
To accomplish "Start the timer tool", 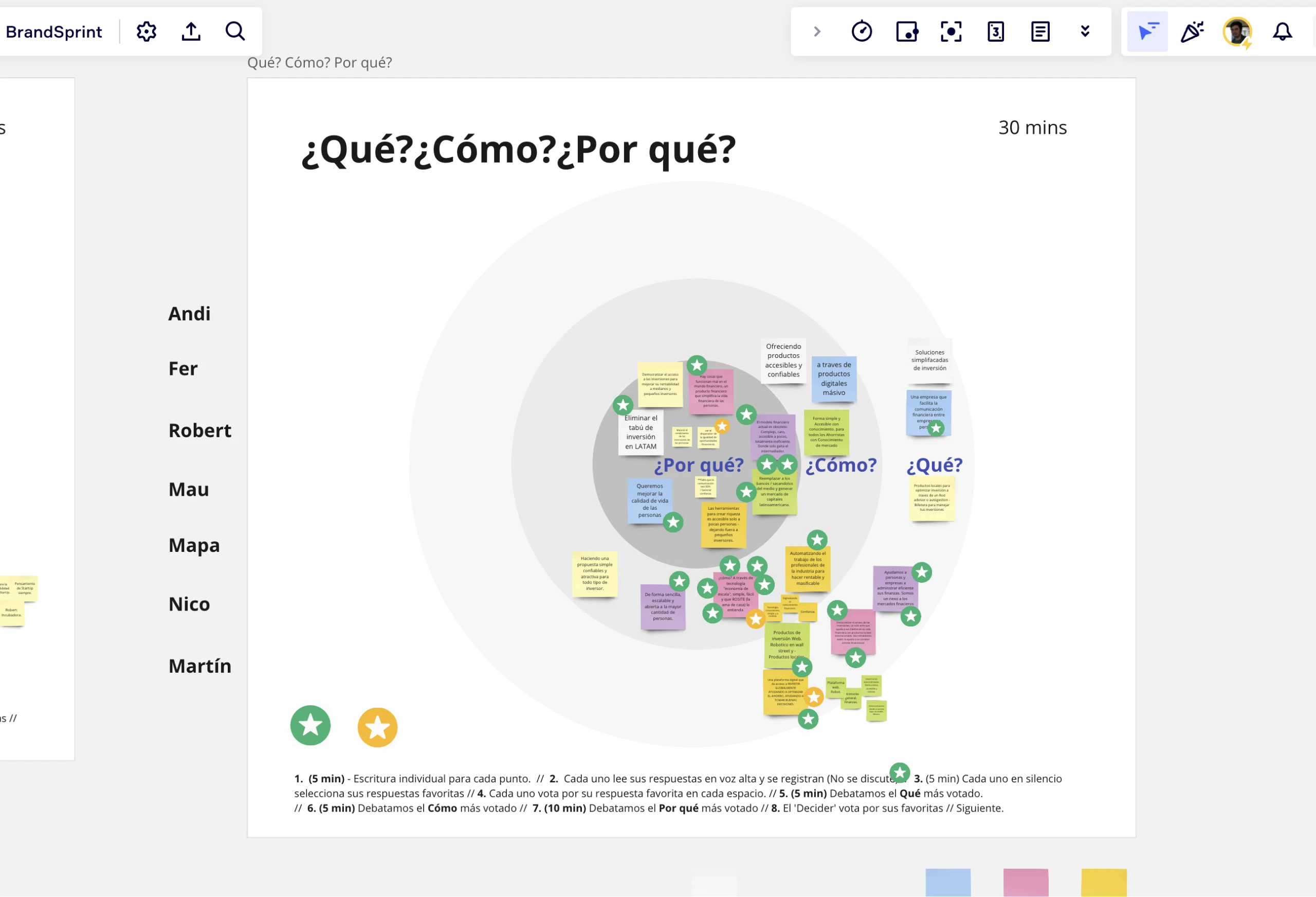I will point(862,31).
